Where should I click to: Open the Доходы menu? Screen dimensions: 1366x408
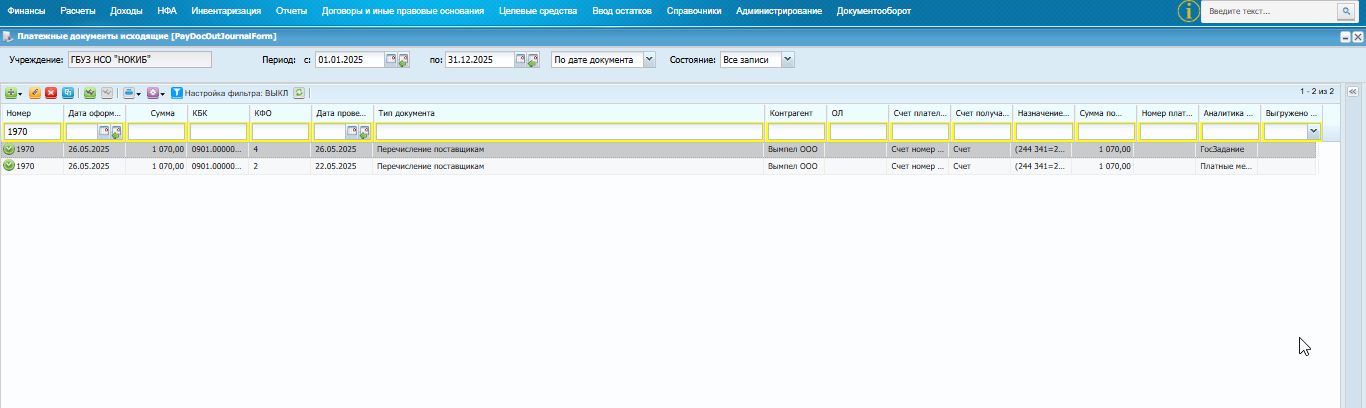tap(127, 10)
